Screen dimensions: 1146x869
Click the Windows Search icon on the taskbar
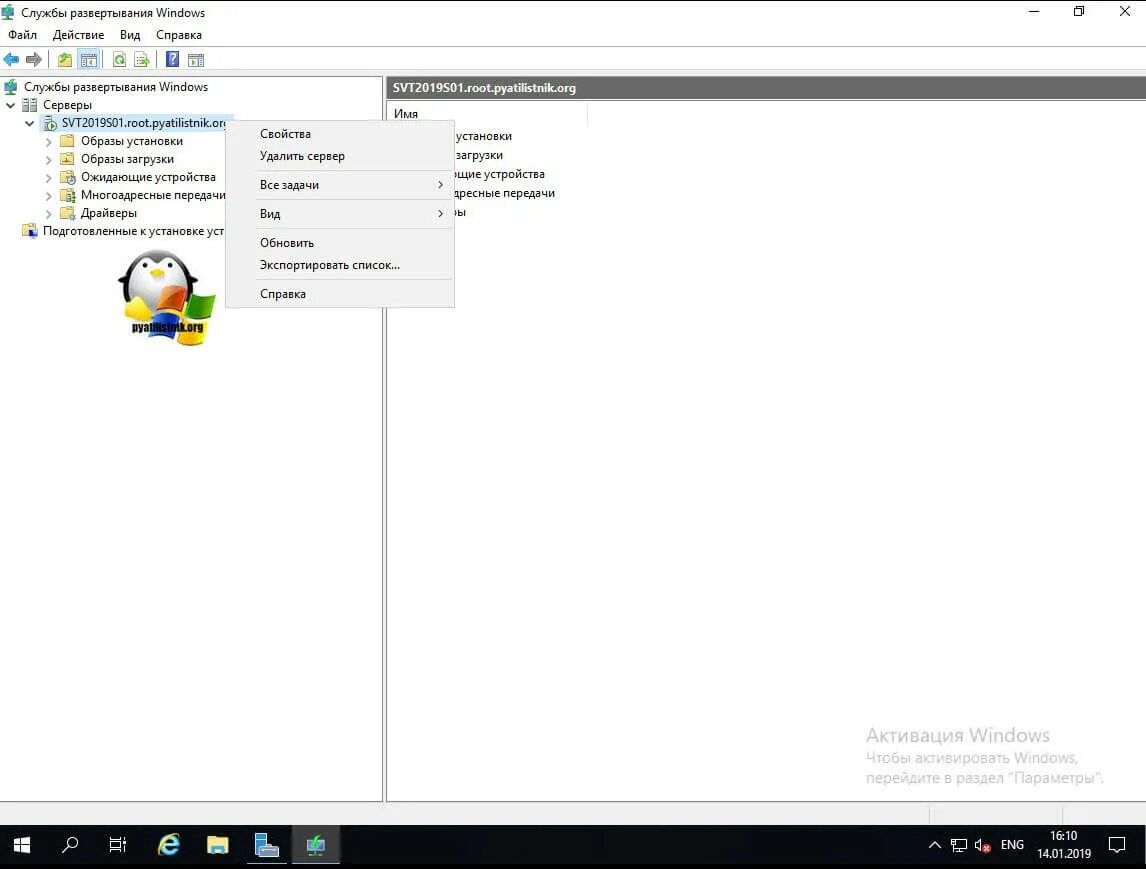(69, 845)
